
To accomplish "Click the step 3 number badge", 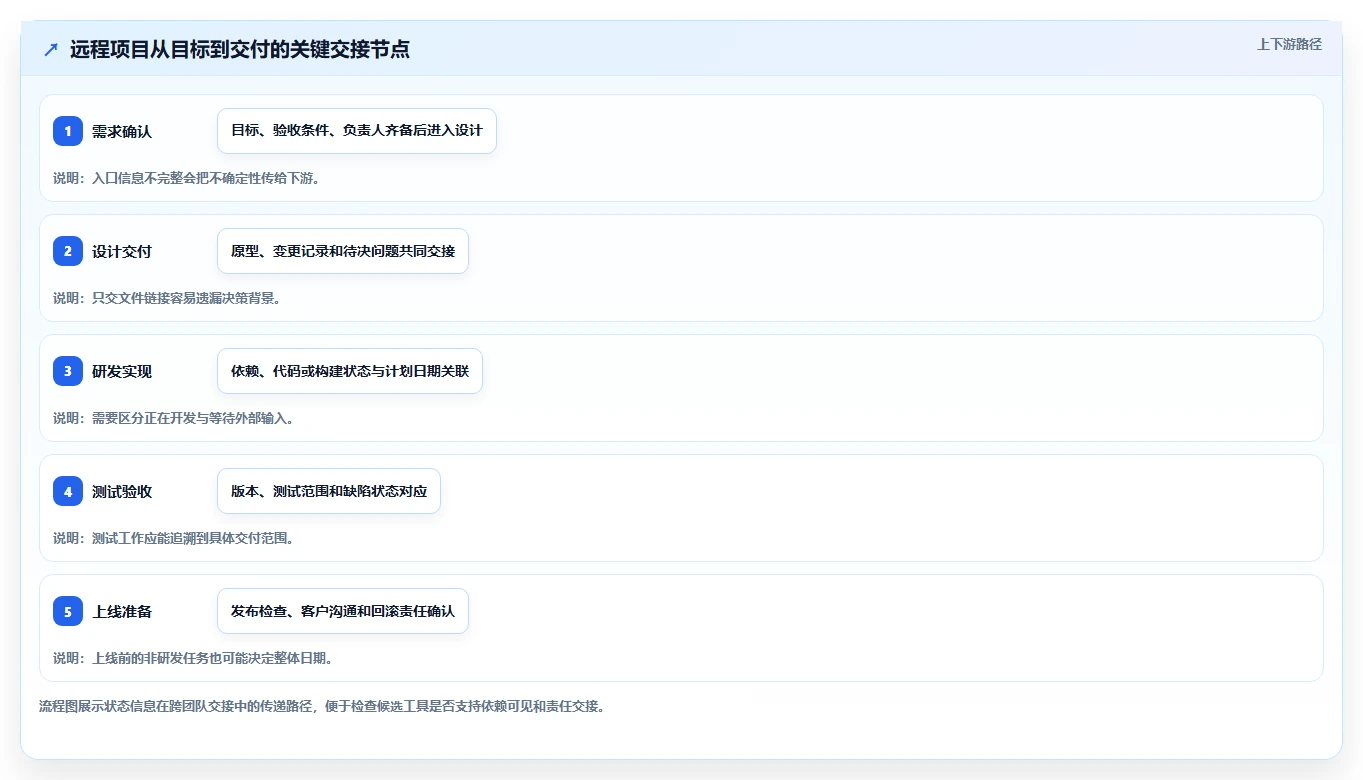I will coord(68,371).
